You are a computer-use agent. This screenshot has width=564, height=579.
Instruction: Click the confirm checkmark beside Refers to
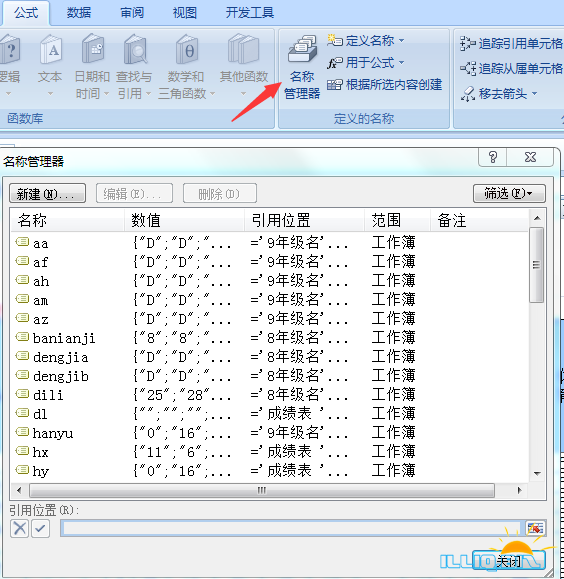41,528
